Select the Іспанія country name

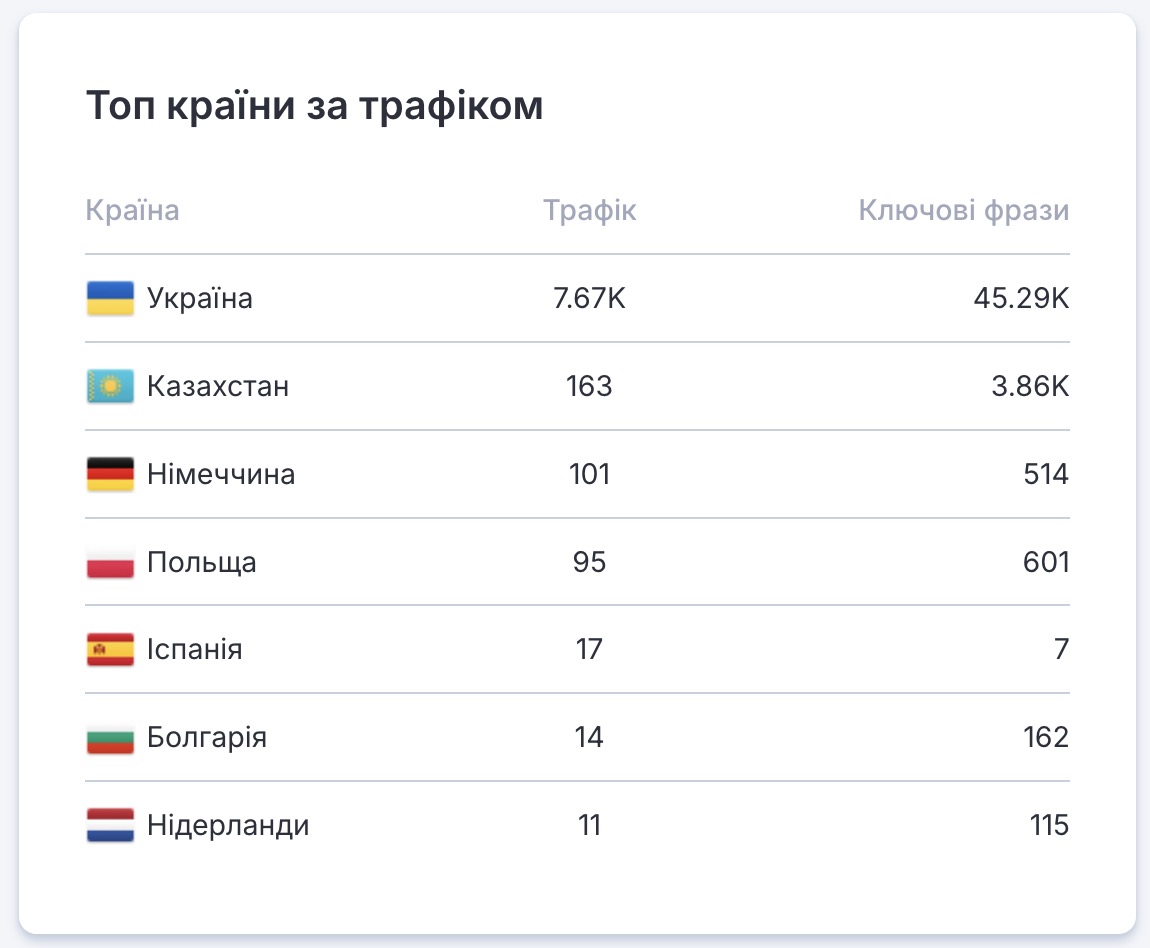pyautogui.click(x=195, y=650)
